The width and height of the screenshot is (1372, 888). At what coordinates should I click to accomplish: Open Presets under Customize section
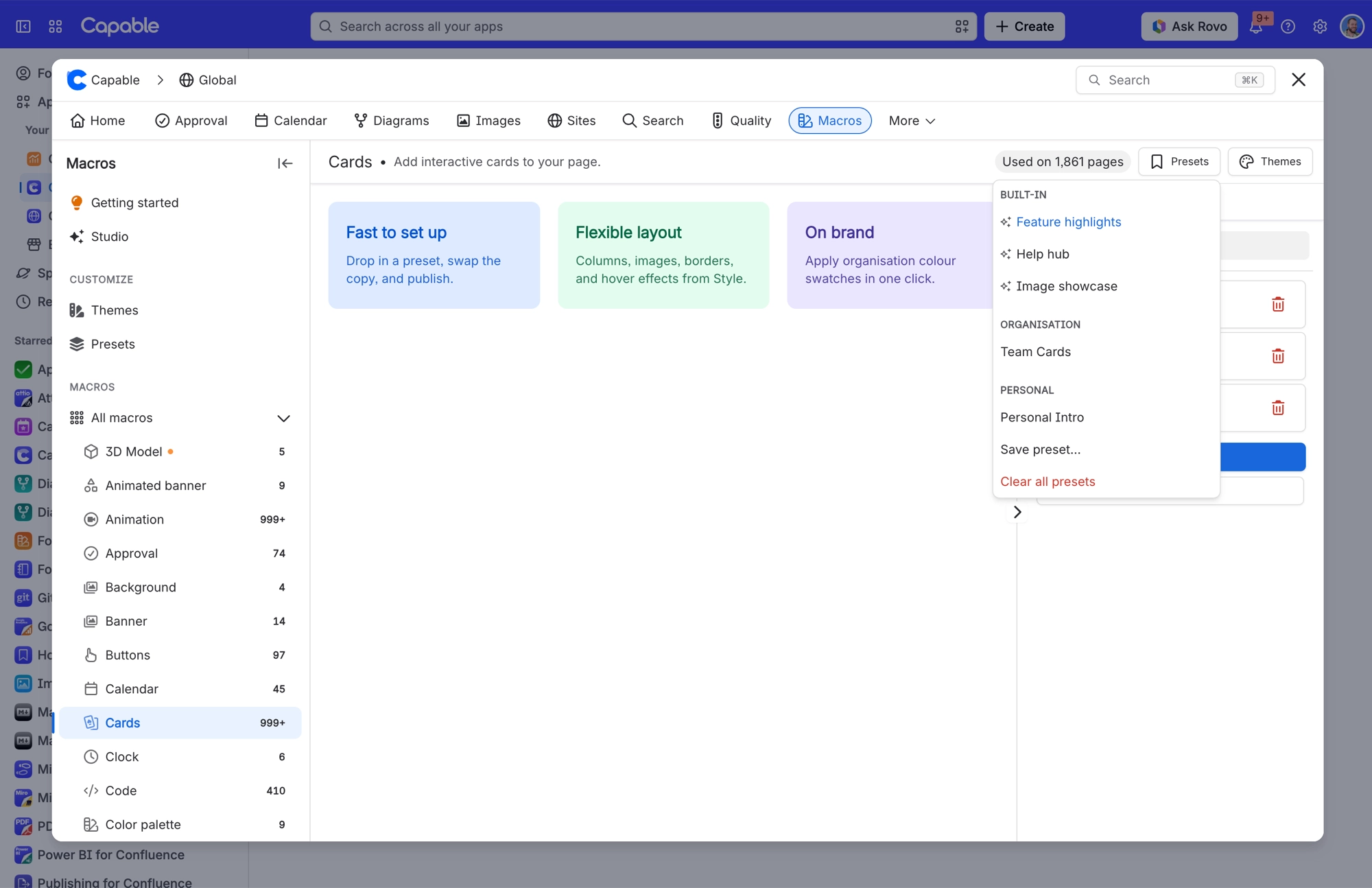[x=180, y=344]
